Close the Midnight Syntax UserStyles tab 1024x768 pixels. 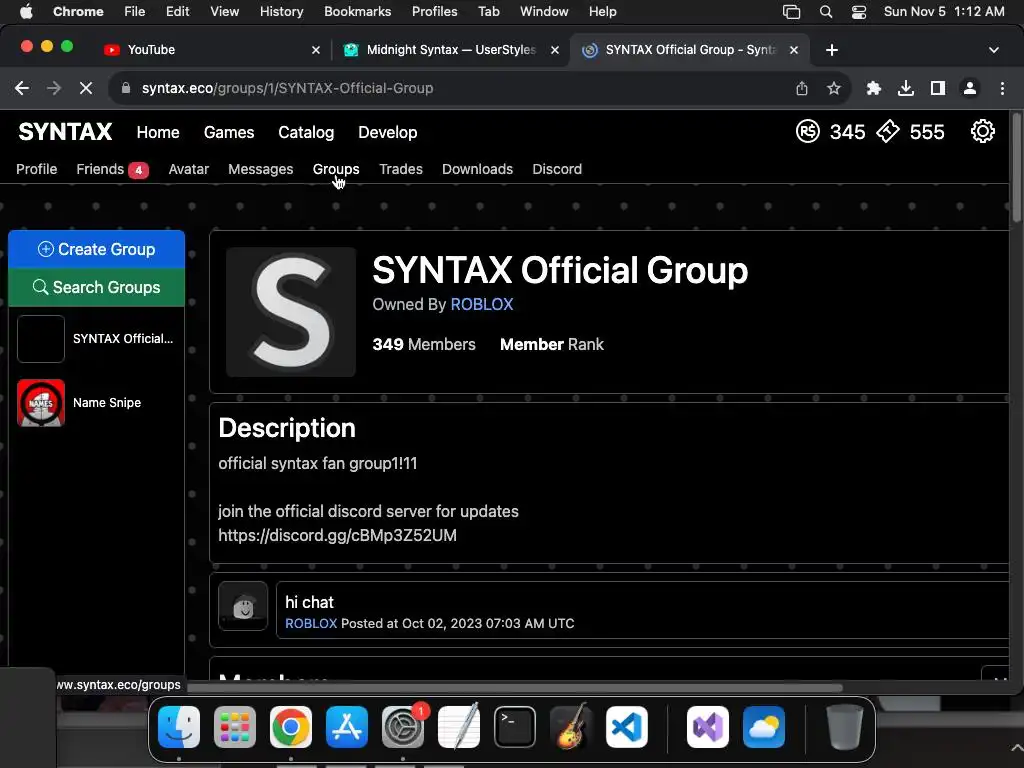(x=554, y=50)
